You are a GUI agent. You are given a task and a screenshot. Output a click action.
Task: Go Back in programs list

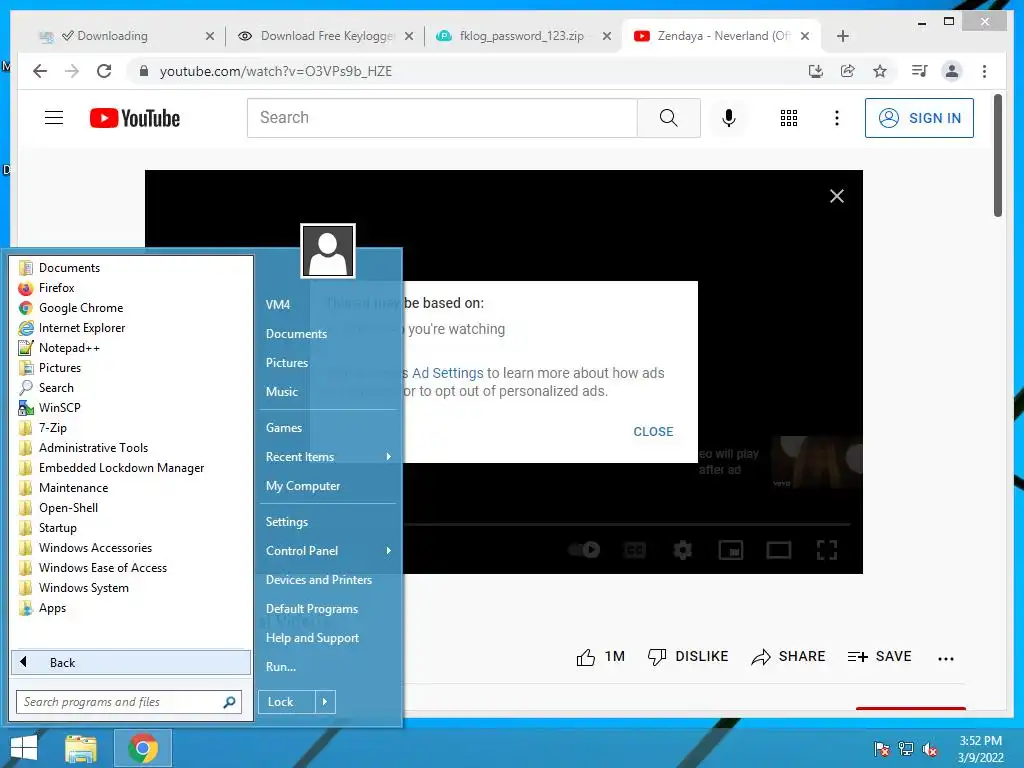[131, 663]
